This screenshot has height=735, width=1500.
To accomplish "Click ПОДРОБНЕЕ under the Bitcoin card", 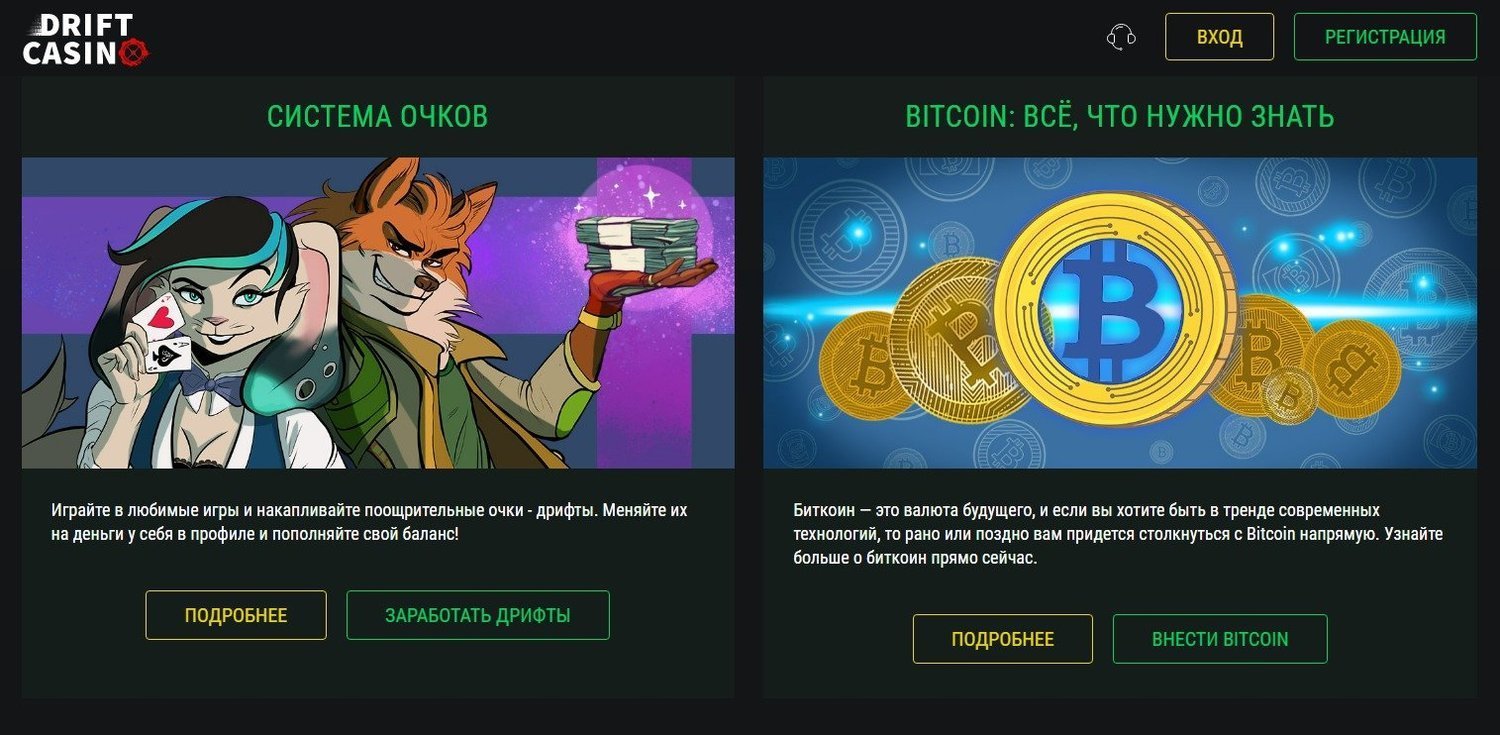I will [x=1003, y=639].
